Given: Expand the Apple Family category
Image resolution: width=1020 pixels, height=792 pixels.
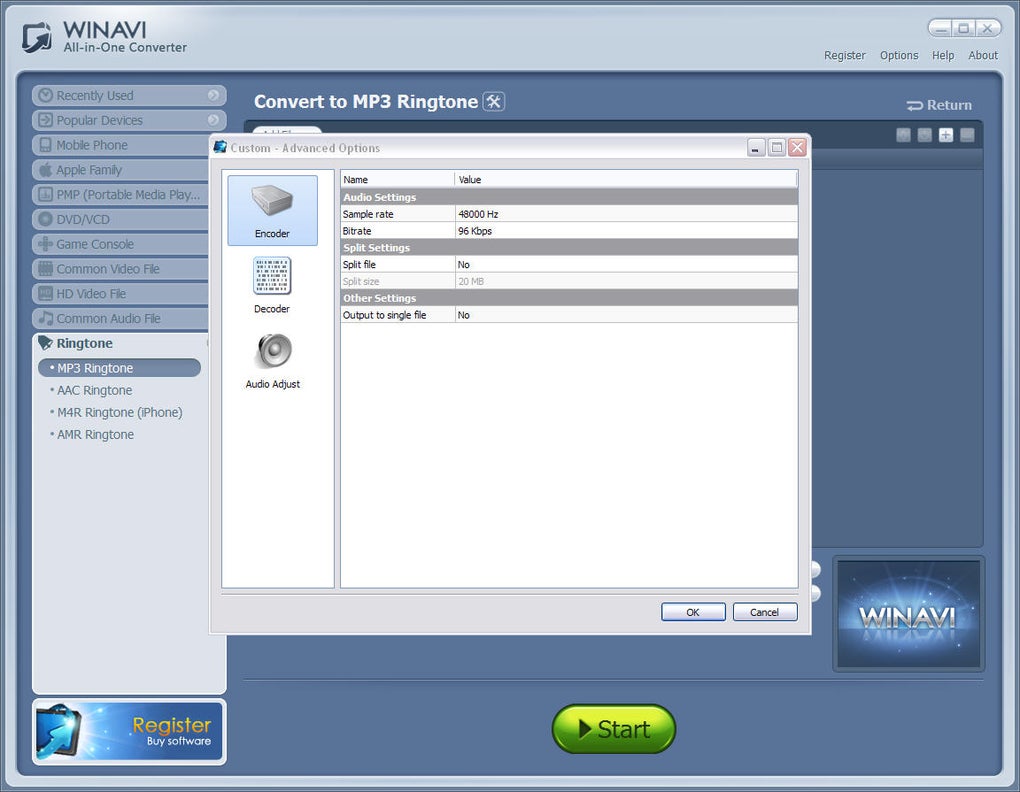Looking at the screenshot, I should click(120, 170).
